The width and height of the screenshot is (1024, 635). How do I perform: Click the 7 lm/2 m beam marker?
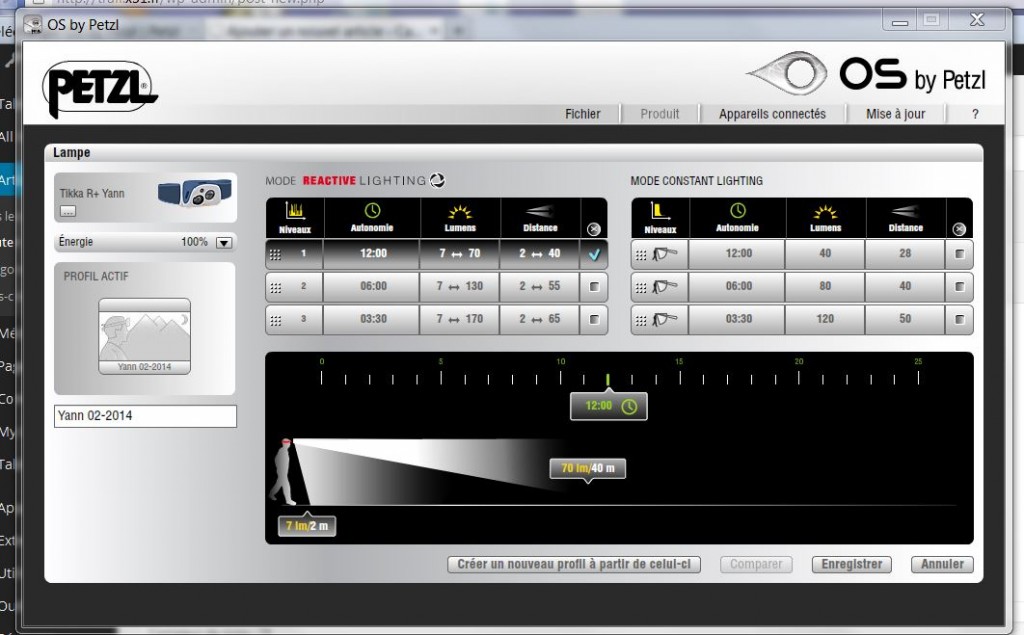tap(307, 526)
